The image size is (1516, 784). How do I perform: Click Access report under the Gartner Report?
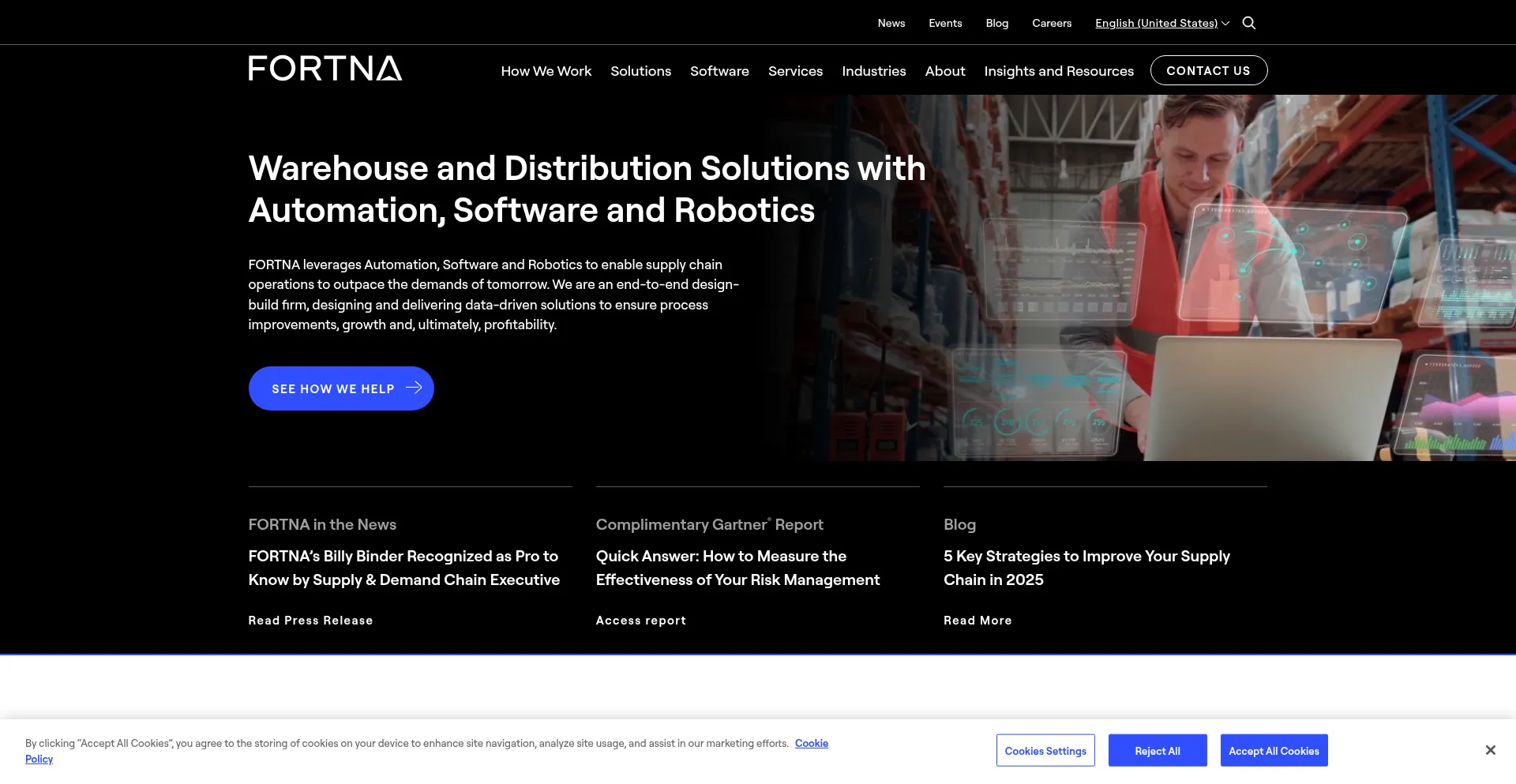click(640, 620)
